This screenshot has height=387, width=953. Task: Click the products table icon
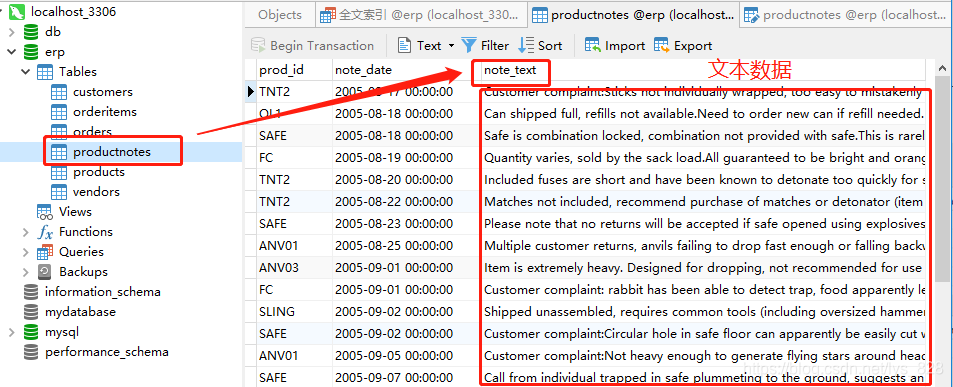59,172
